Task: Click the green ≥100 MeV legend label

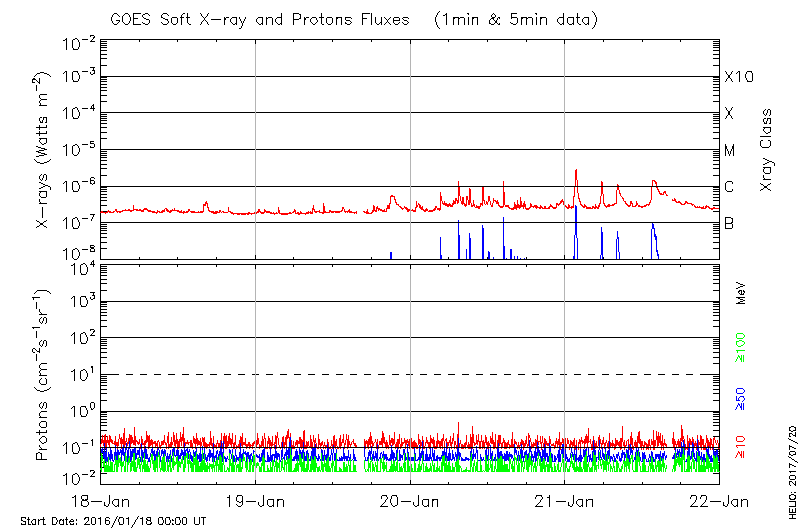Action: (741, 346)
